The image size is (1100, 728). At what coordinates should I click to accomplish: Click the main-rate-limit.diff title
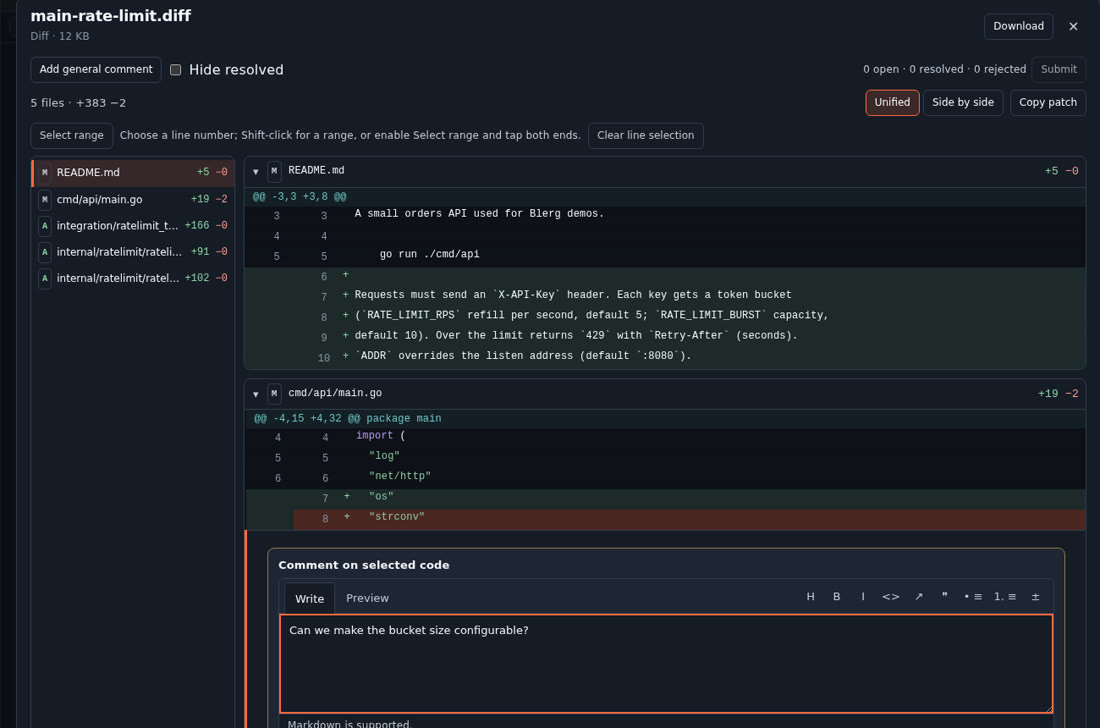point(111,16)
